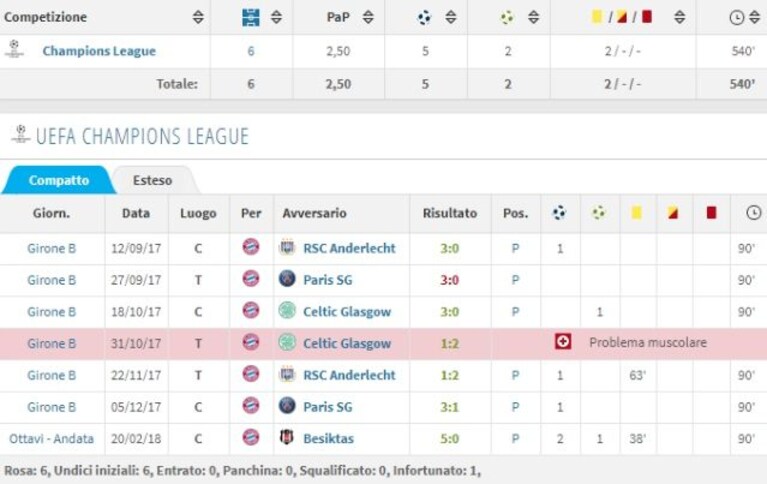Click the Paris SG crest on 27/09/17 row

coord(287,278)
